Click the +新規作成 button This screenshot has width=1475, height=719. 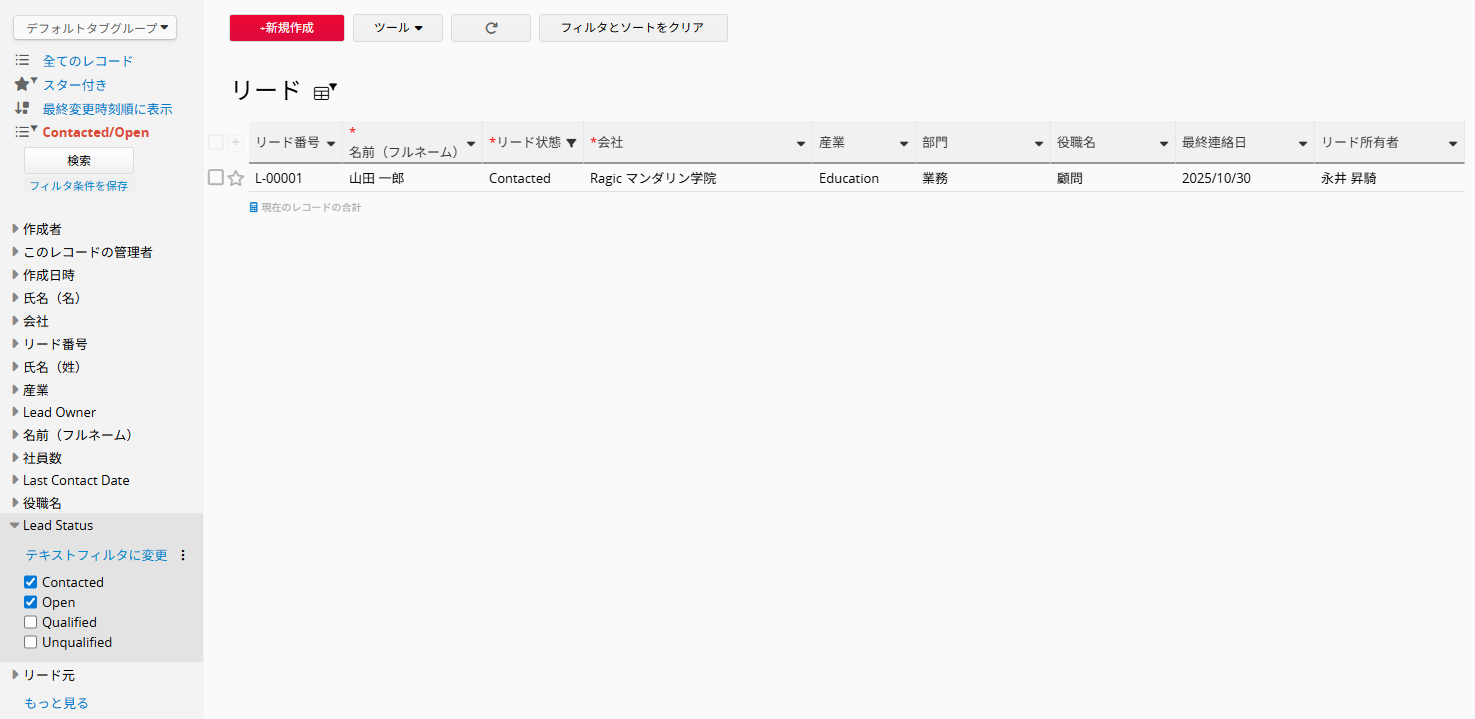click(x=287, y=28)
